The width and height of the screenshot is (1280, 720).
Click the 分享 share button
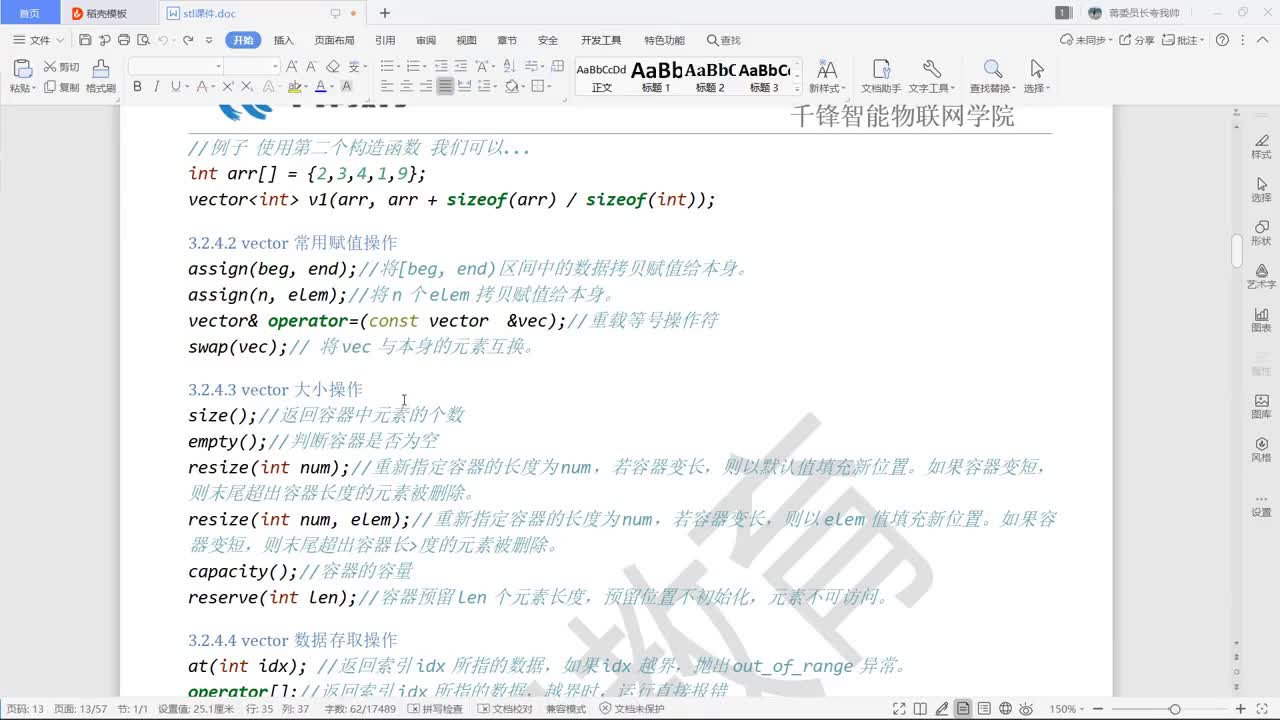pos(1137,40)
